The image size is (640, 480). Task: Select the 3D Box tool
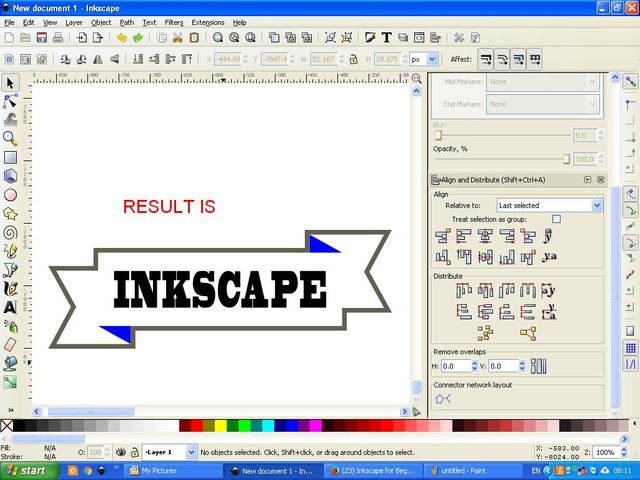(x=10, y=176)
